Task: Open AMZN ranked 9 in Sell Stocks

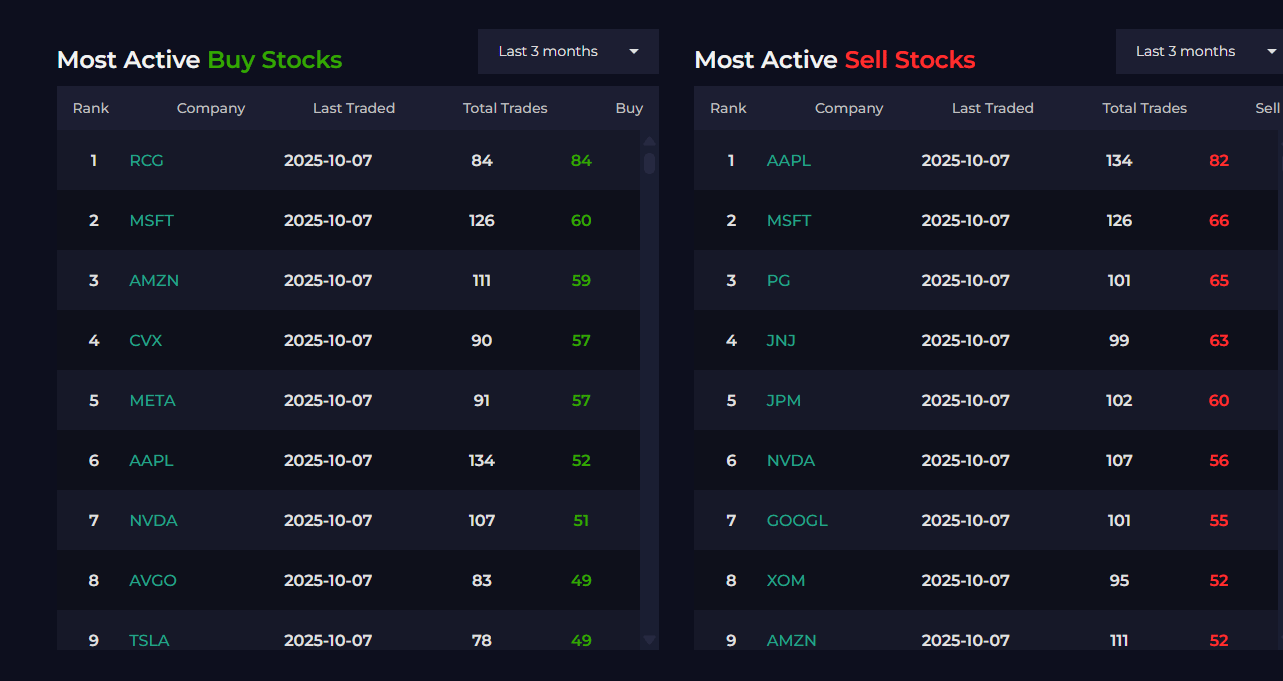Action: coord(792,640)
